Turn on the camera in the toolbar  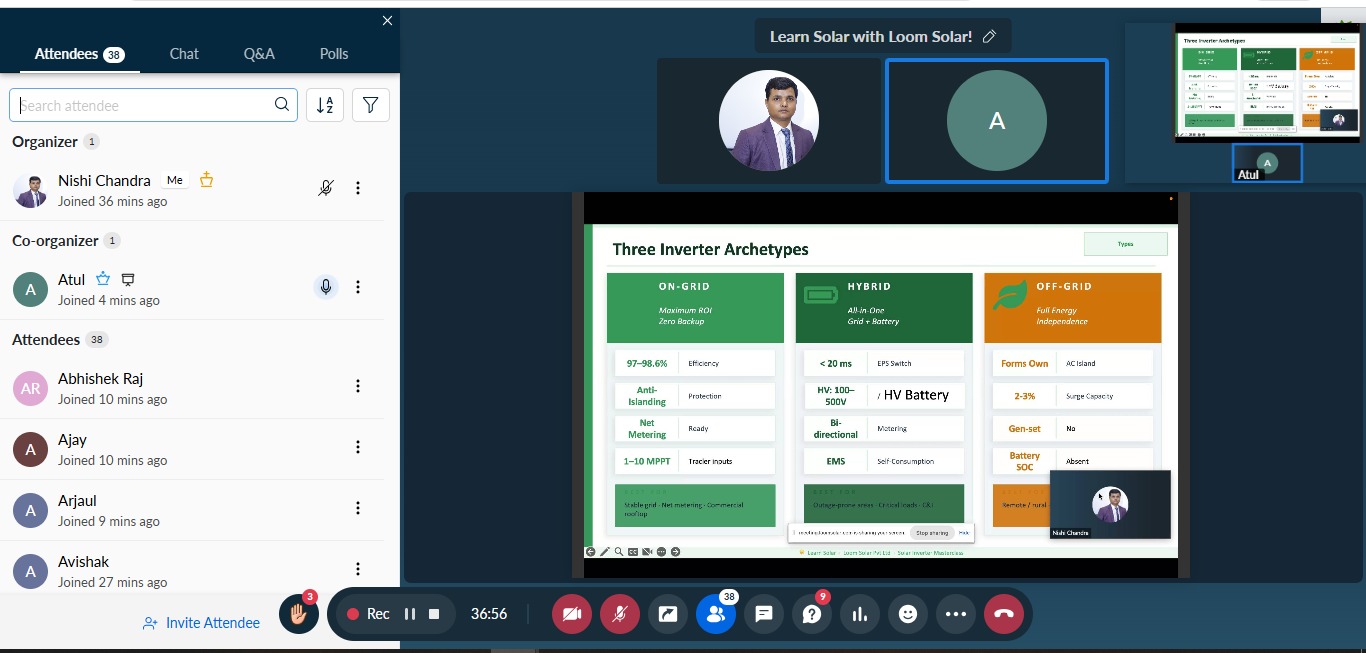572,614
